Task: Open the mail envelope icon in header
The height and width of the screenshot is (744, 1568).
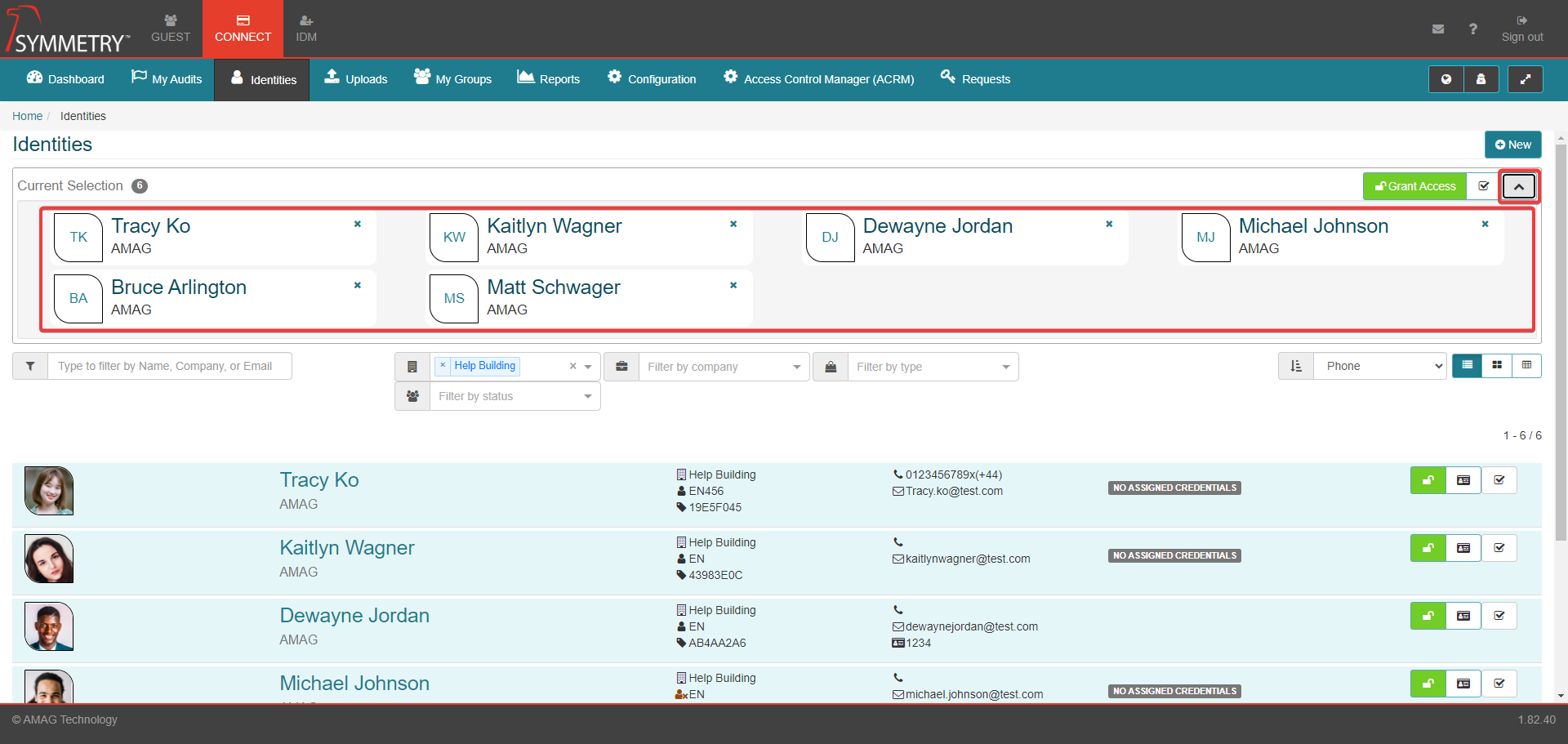Action: 1438,29
